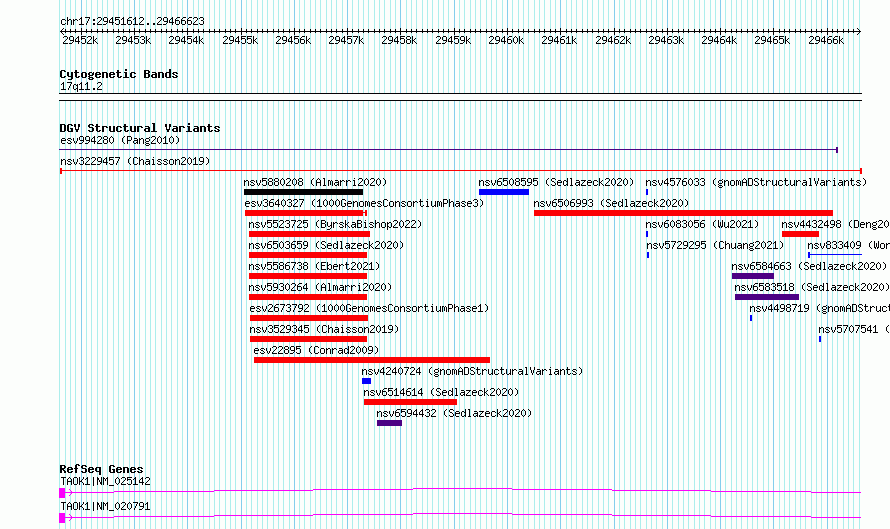Click the red bar under nsv5523725
This screenshot has height=529, width=890.
[x=309, y=234]
